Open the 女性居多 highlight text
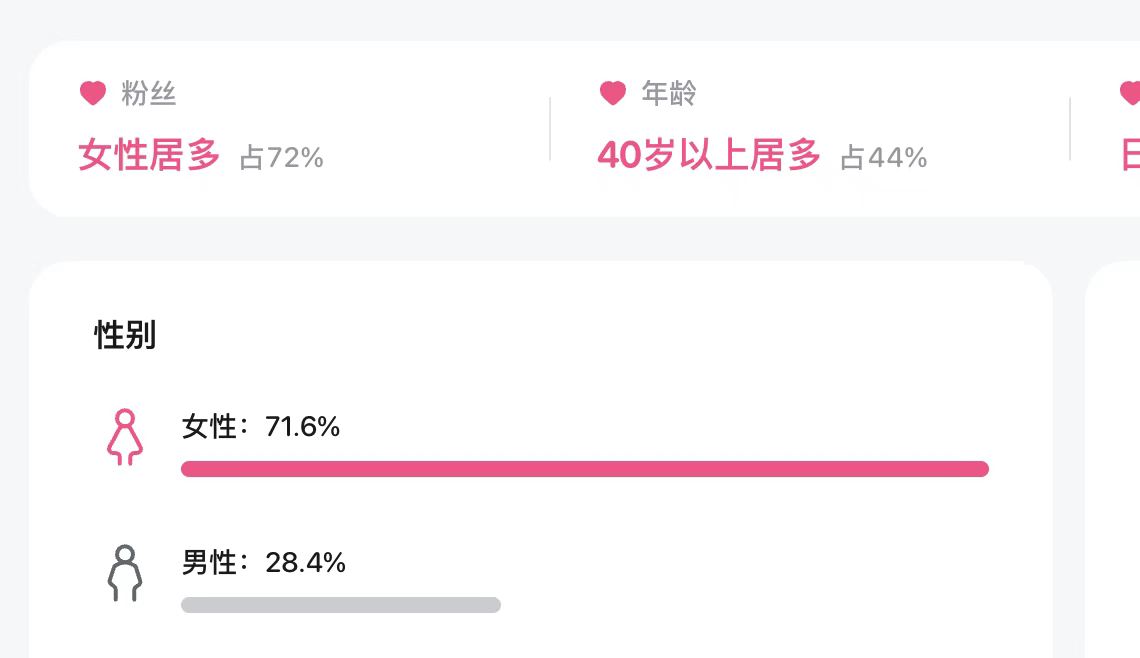The height and width of the screenshot is (658, 1140). (x=149, y=156)
